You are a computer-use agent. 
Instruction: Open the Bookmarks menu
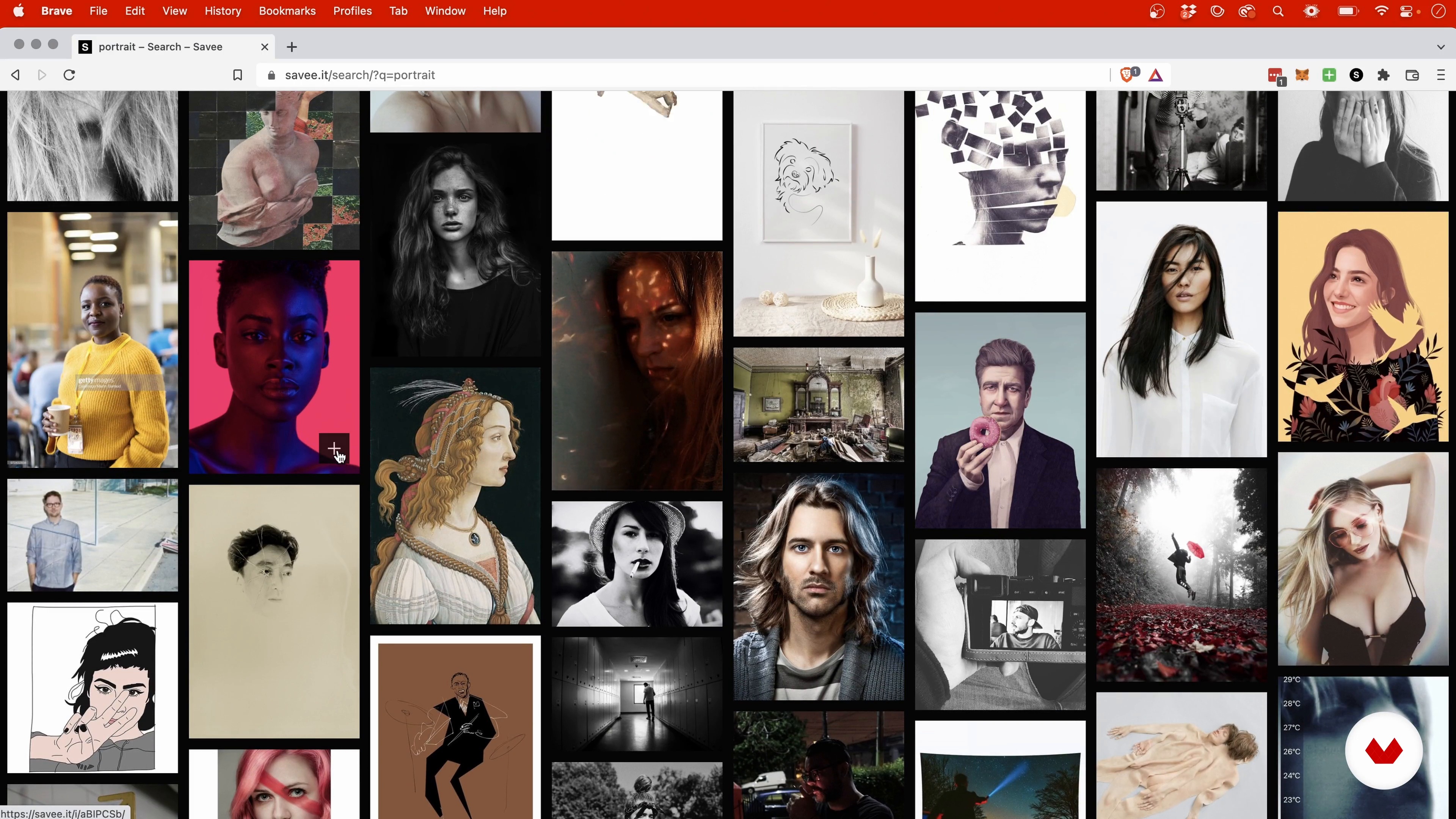287,11
